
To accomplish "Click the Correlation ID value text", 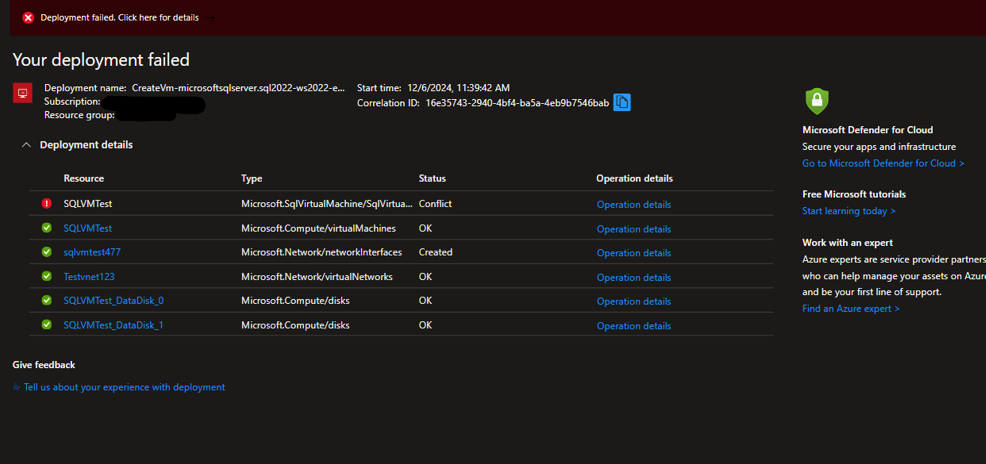I will pyautogui.click(x=518, y=102).
